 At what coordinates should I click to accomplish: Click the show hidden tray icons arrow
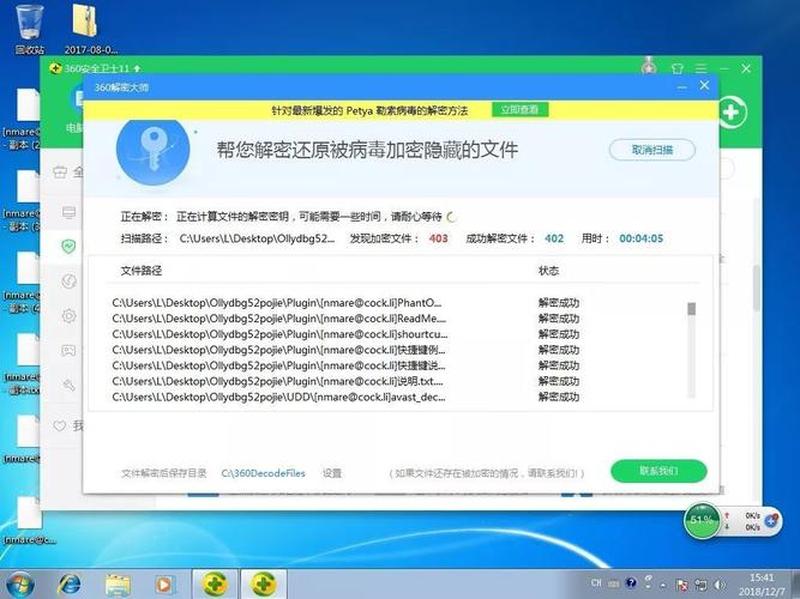coord(663,586)
